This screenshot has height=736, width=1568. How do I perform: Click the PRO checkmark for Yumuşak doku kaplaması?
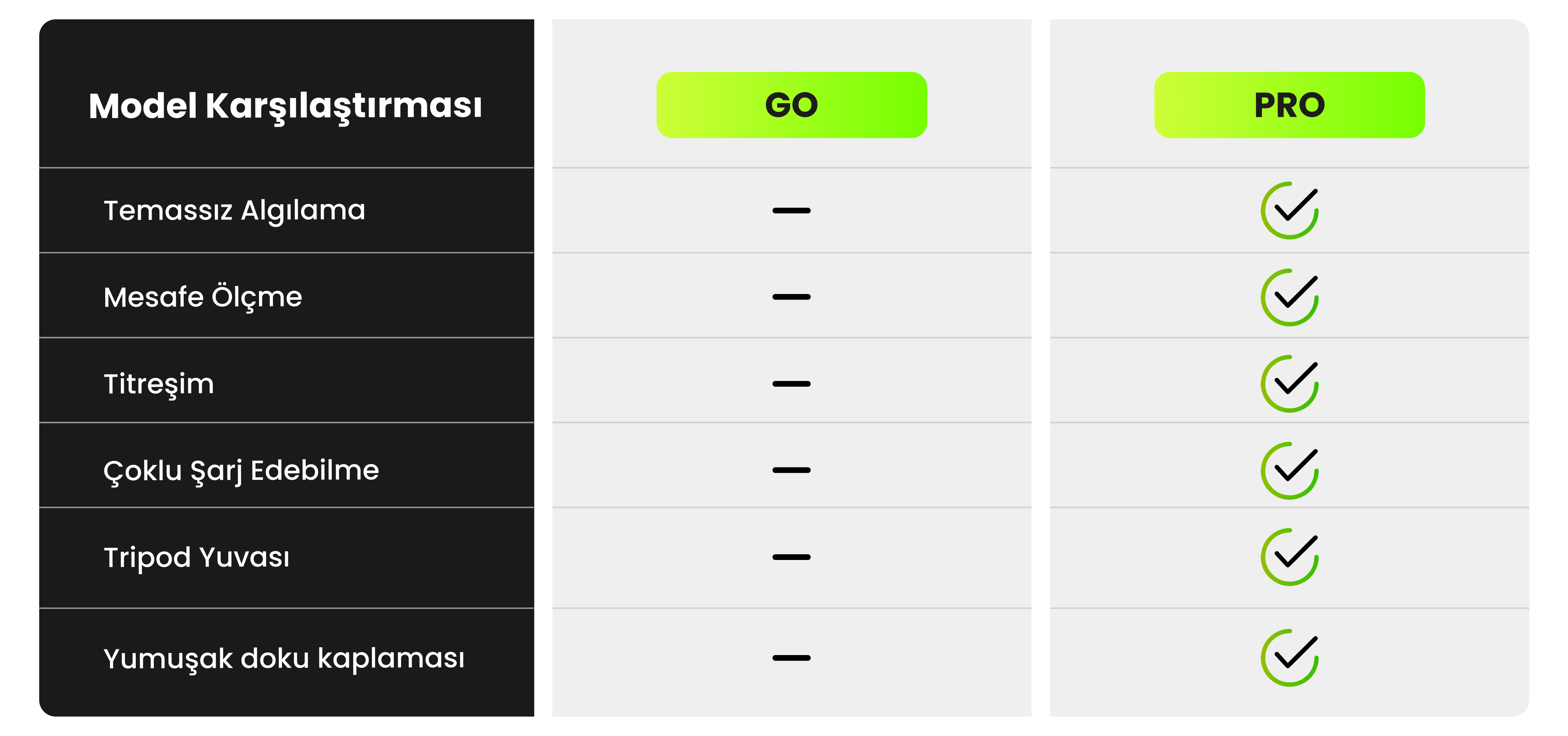1289,658
